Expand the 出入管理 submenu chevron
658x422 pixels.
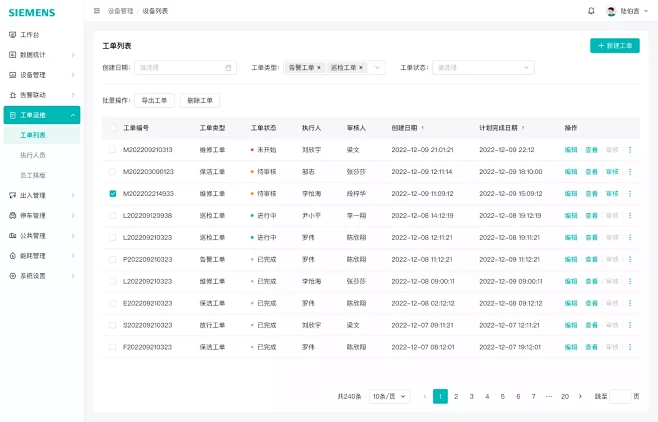(73, 195)
